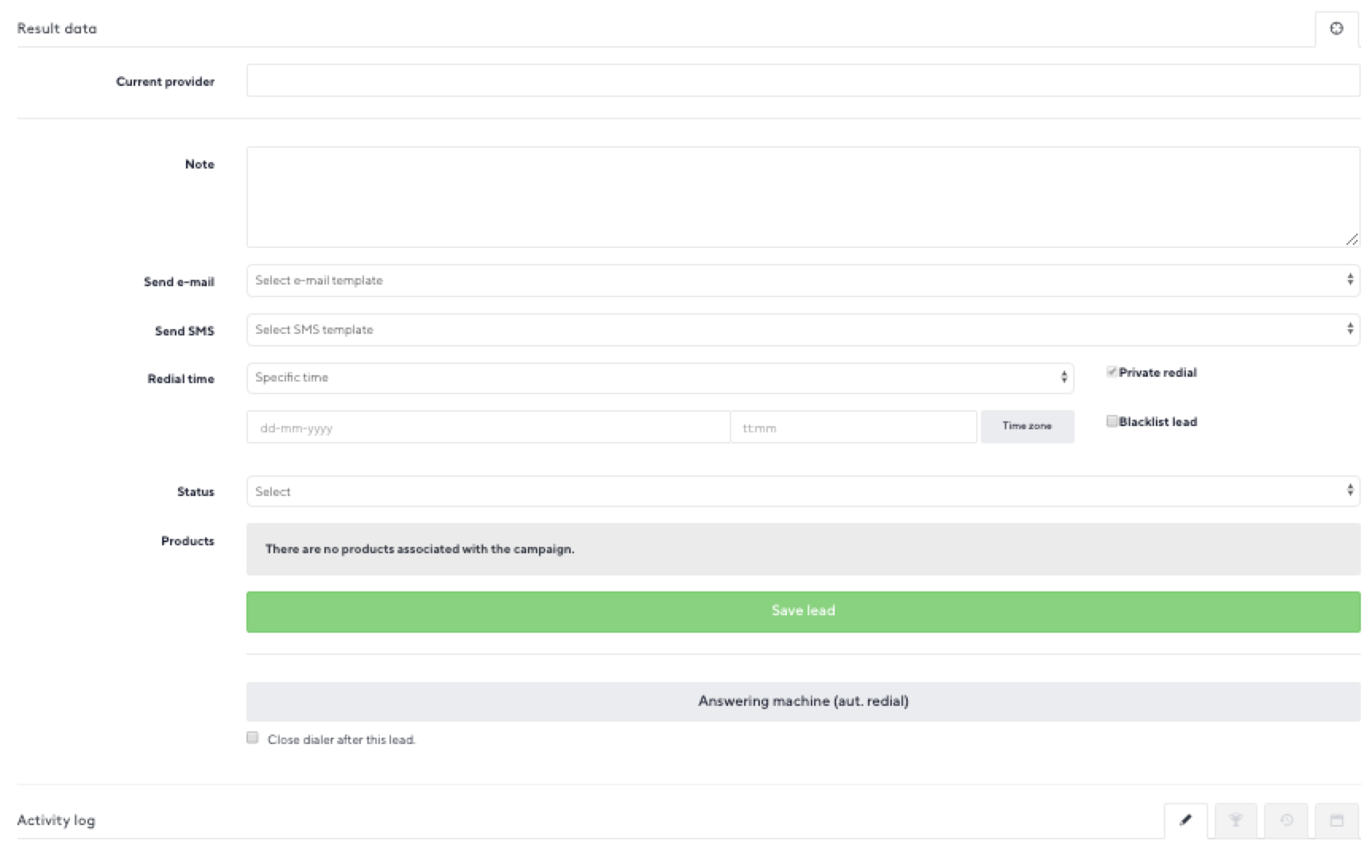Focus the Current provider input field
The image size is (1372, 868).
(x=803, y=80)
